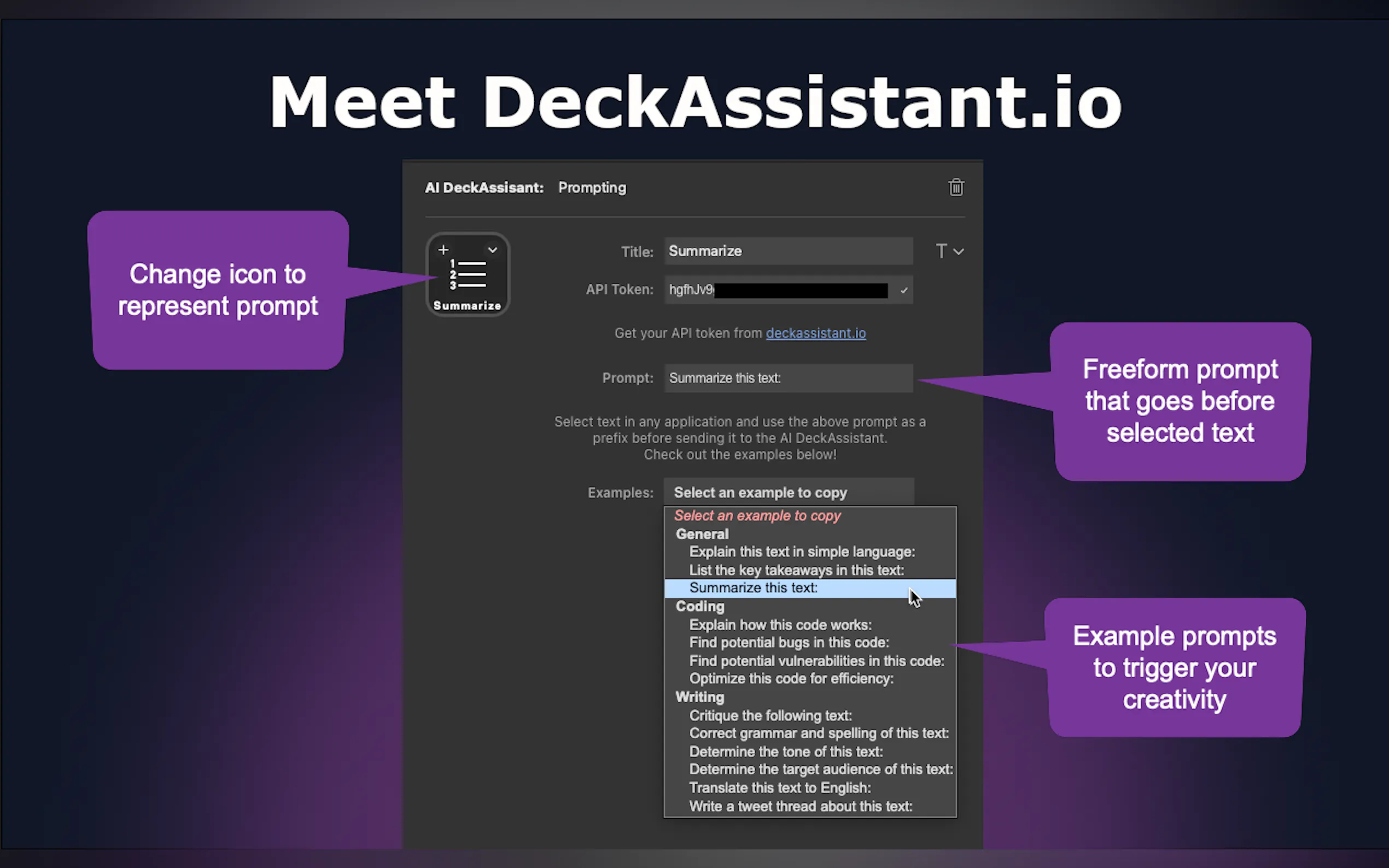Choose List the key takeaways in this text
The width and height of the screenshot is (1389, 868).
[796, 570]
